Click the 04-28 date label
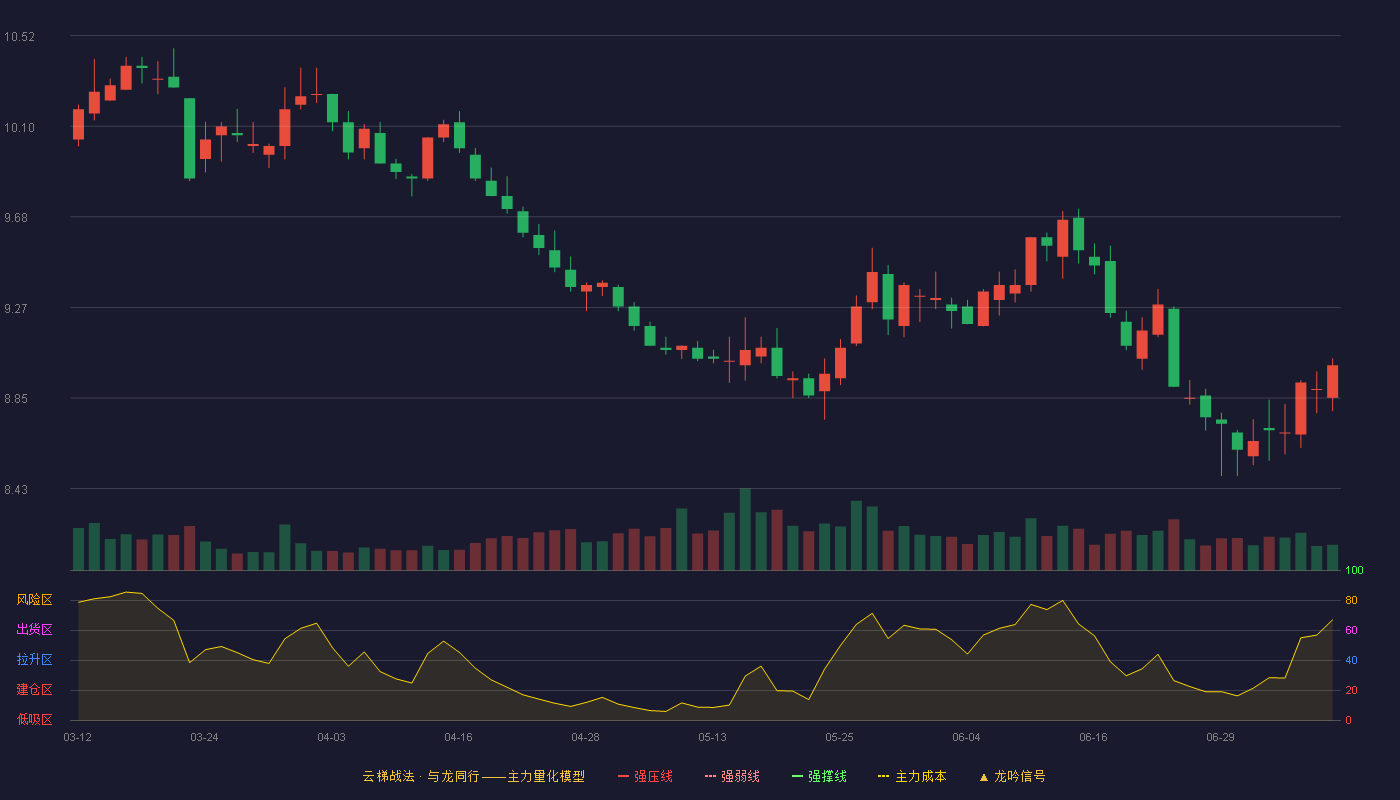 coord(585,737)
